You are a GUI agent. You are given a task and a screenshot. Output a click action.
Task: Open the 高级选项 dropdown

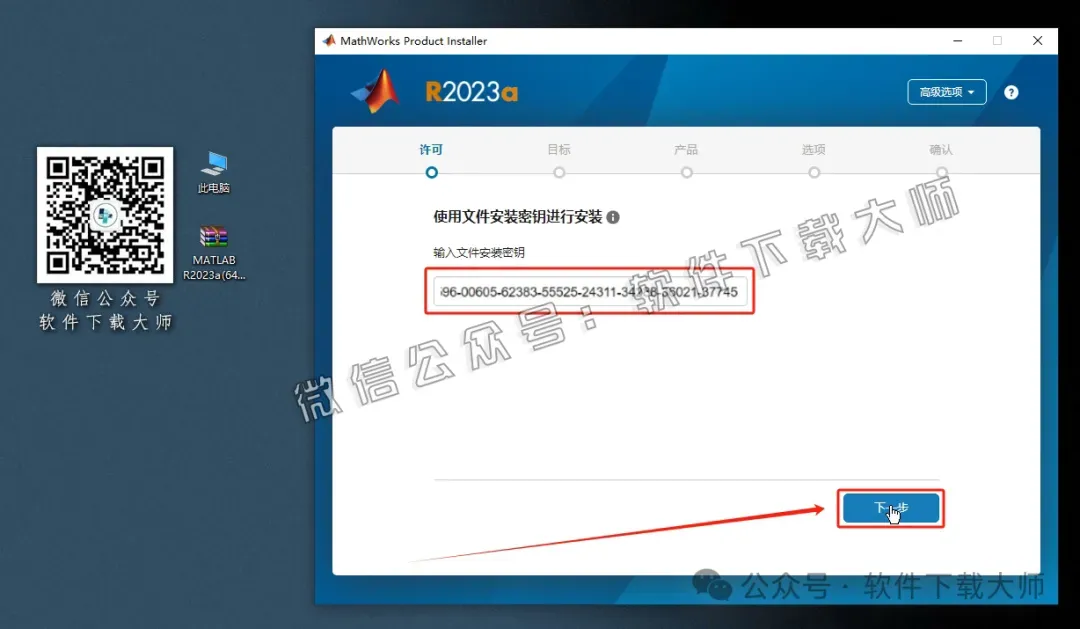946,92
